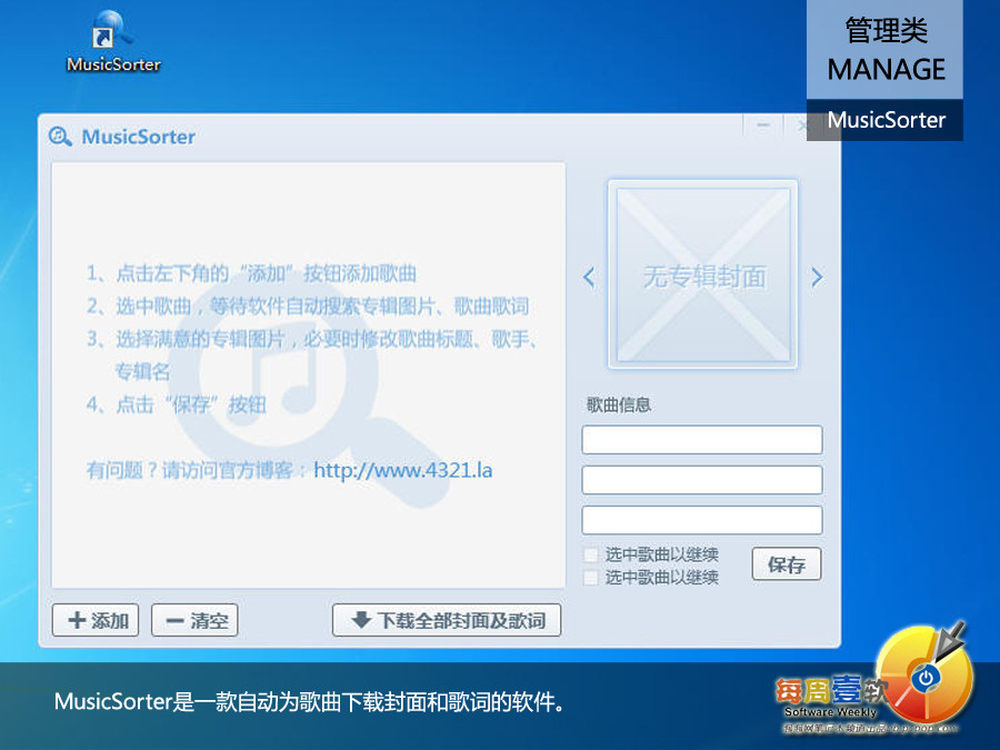Select the 无专辑封面 album cover placeholder
1000x750 pixels.
pos(703,274)
